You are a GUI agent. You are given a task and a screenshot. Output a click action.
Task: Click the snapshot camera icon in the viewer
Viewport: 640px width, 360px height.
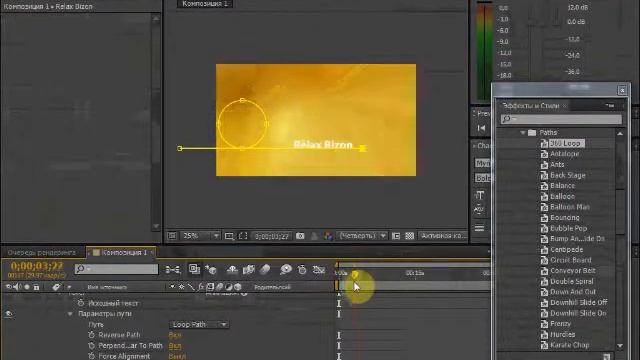click(x=300, y=236)
